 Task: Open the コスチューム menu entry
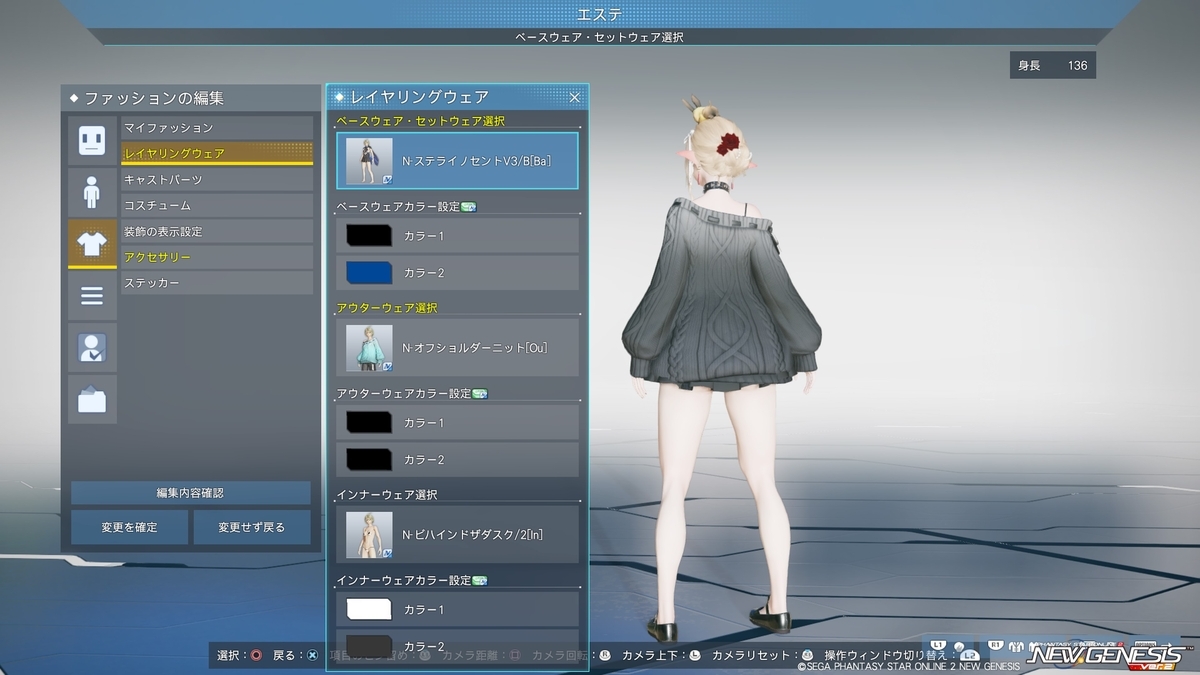tap(217, 206)
